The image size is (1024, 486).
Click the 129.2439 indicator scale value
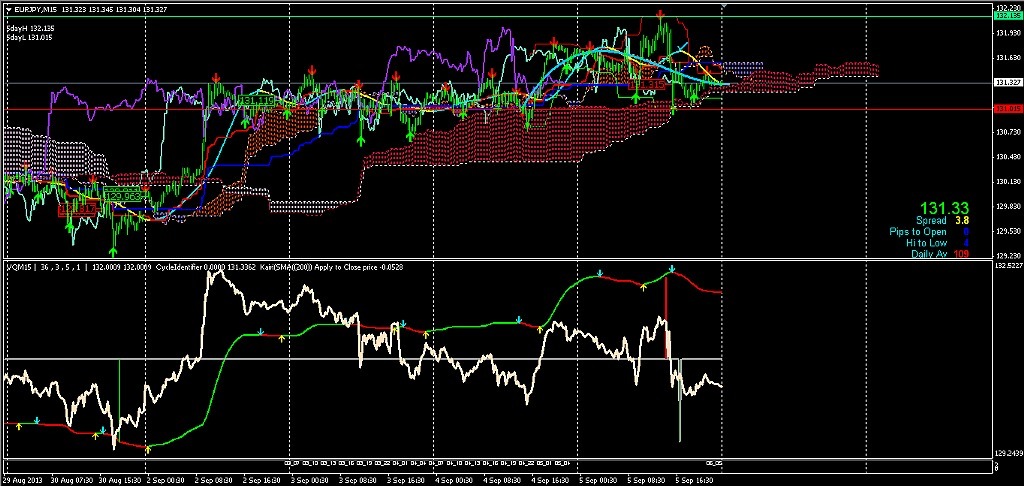pos(1008,453)
